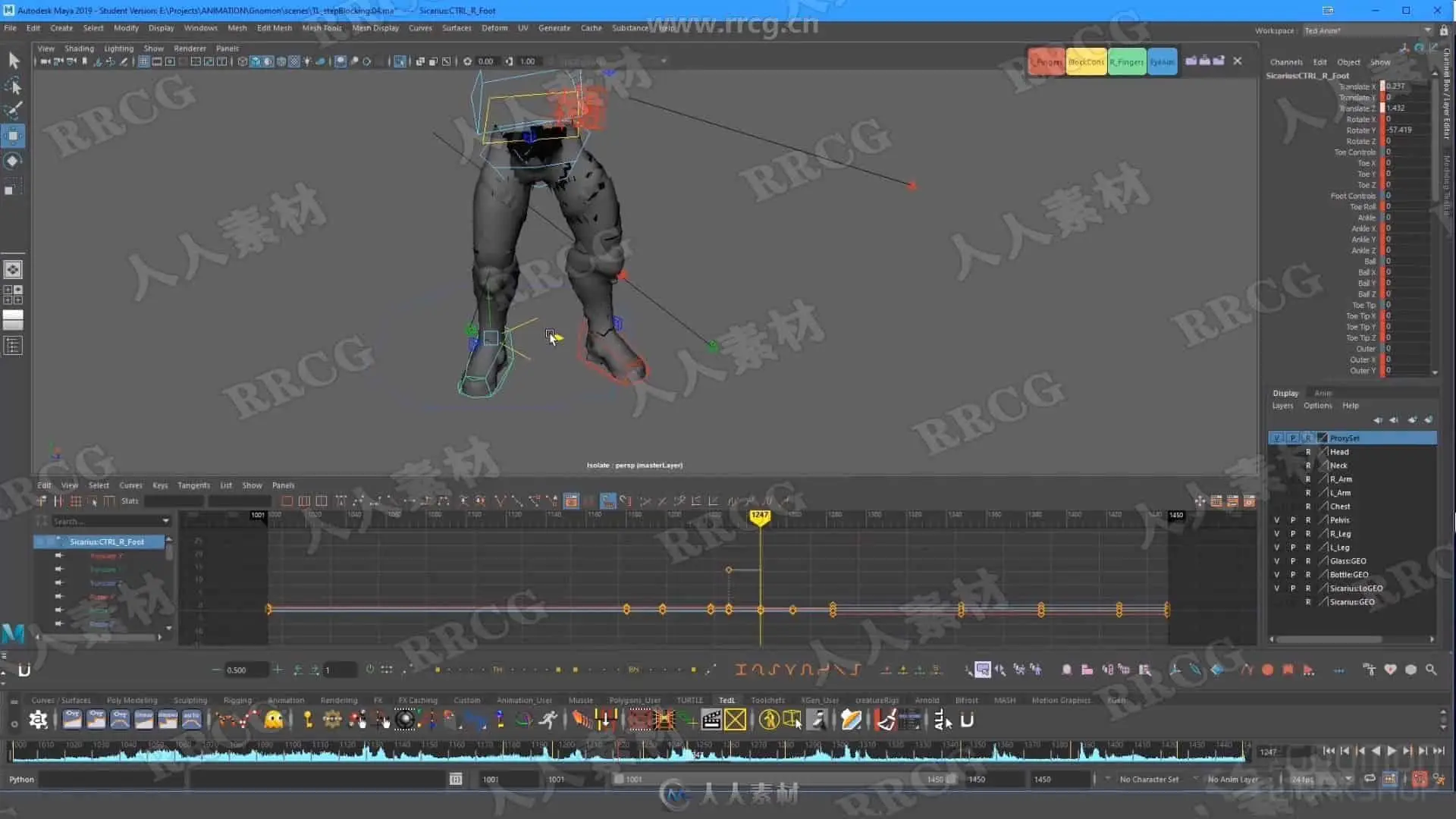Click the frame 1247 current time marker
The width and height of the screenshot is (1456, 819).
pos(759,516)
